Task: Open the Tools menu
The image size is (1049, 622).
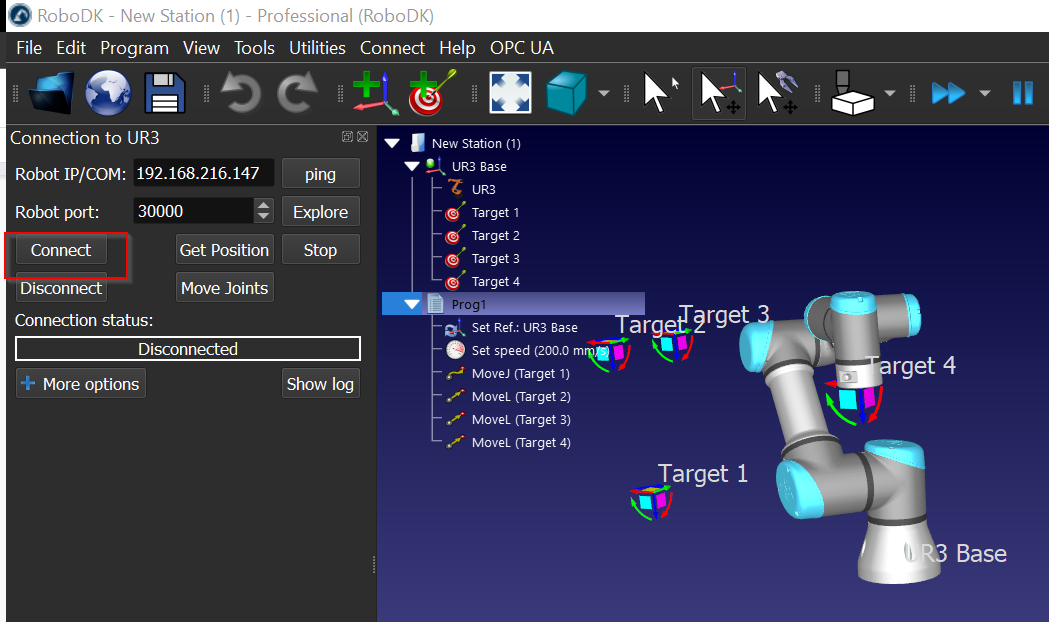Action: click(x=254, y=48)
